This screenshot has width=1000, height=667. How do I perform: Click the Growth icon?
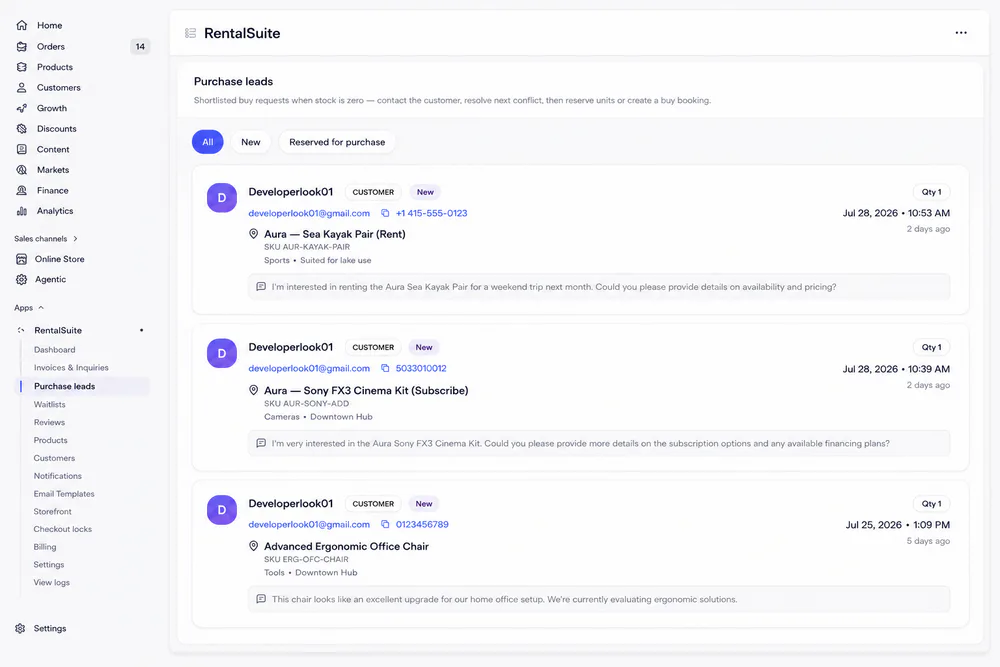coord(22,108)
